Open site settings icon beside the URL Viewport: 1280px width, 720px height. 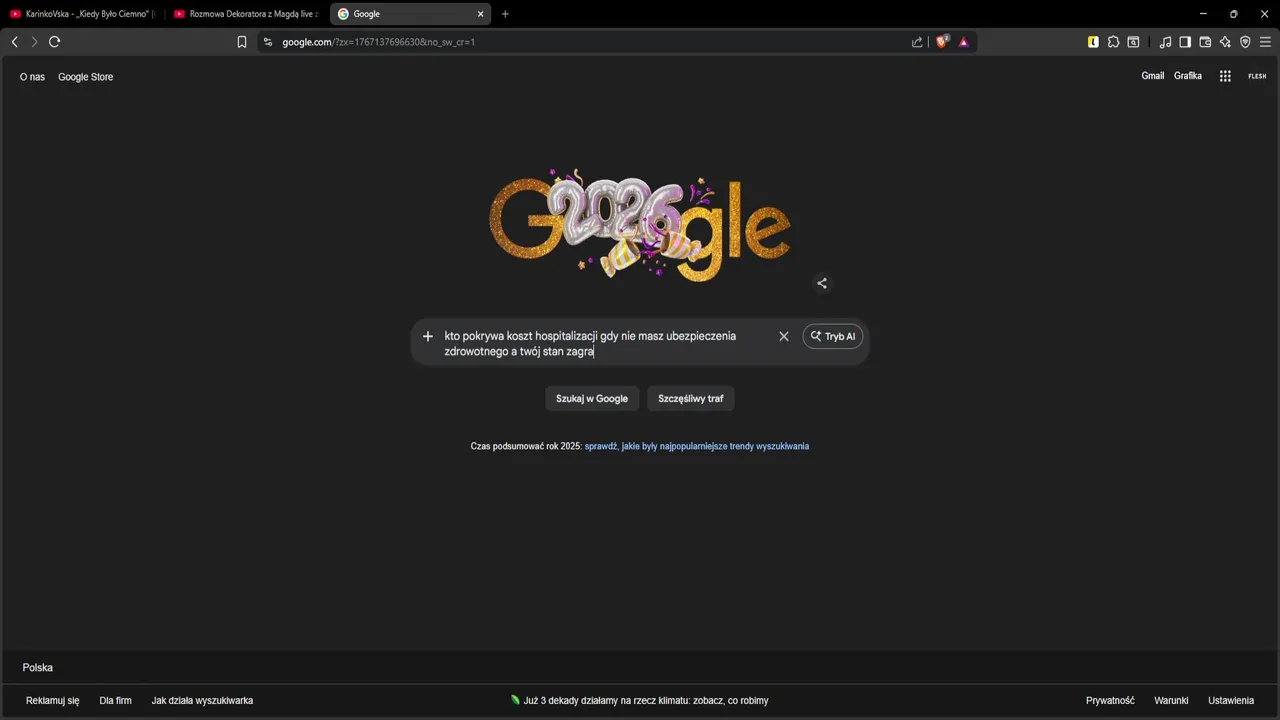[x=267, y=42]
